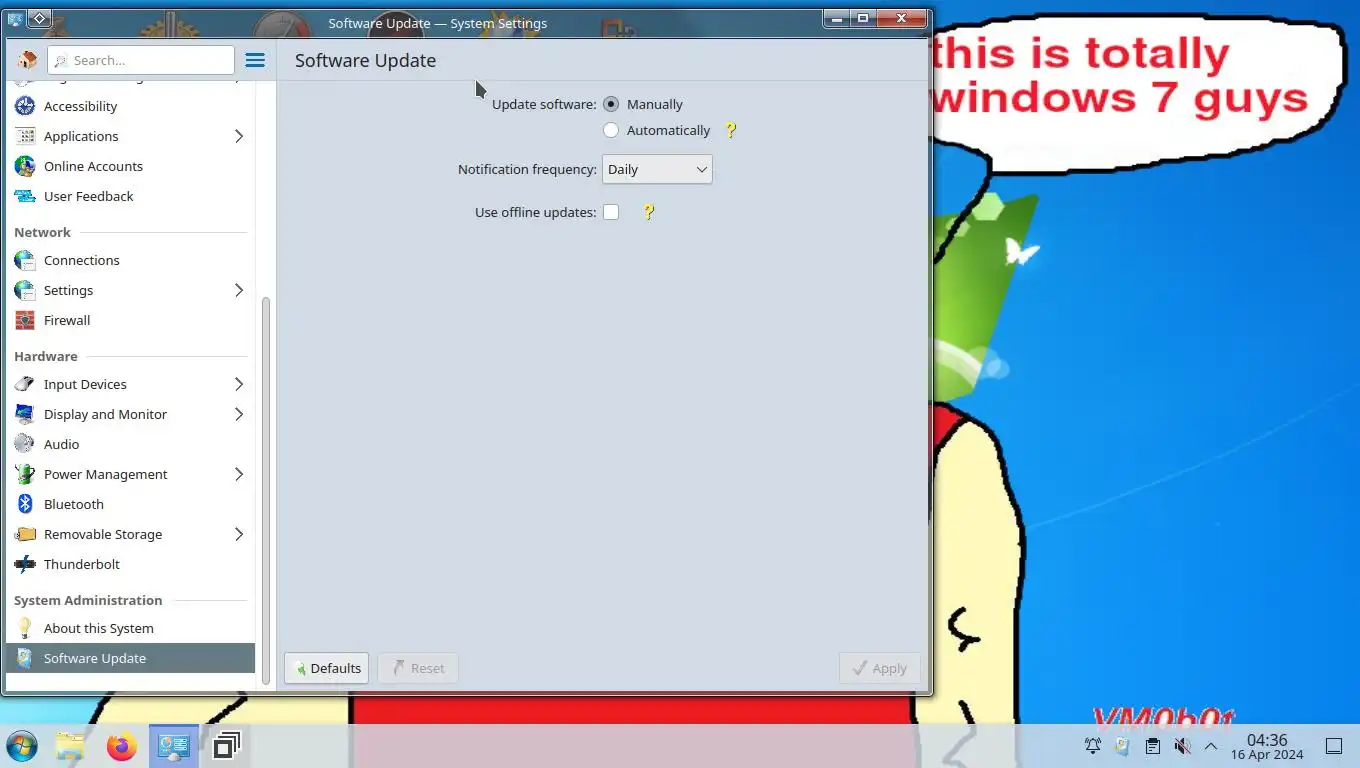Click the Firewall brick icon
The height and width of the screenshot is (768, 1360).
tap(25, 320)
